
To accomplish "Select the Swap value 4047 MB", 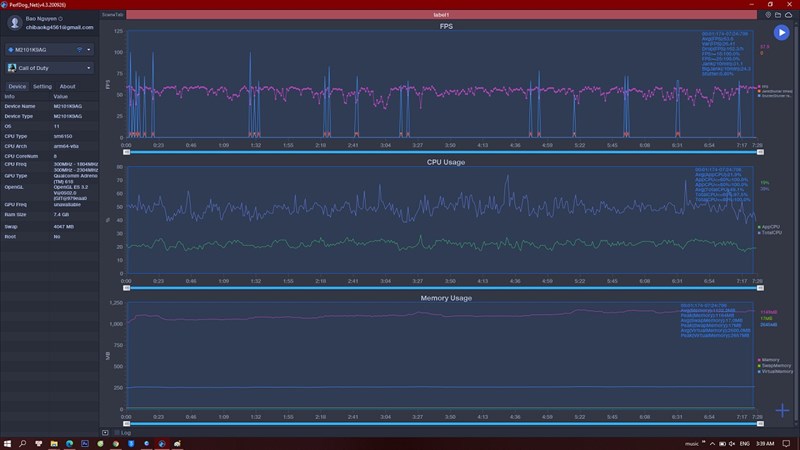I will coord(64,227).
